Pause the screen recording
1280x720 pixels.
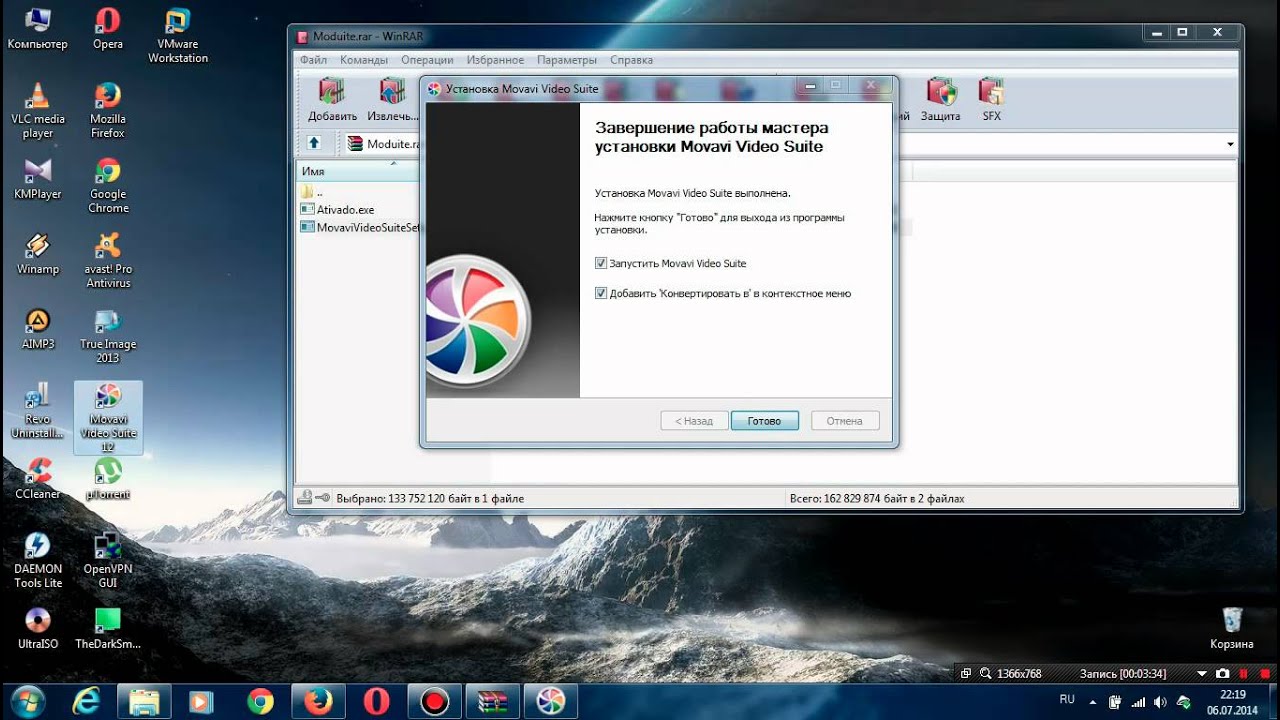1244,674
